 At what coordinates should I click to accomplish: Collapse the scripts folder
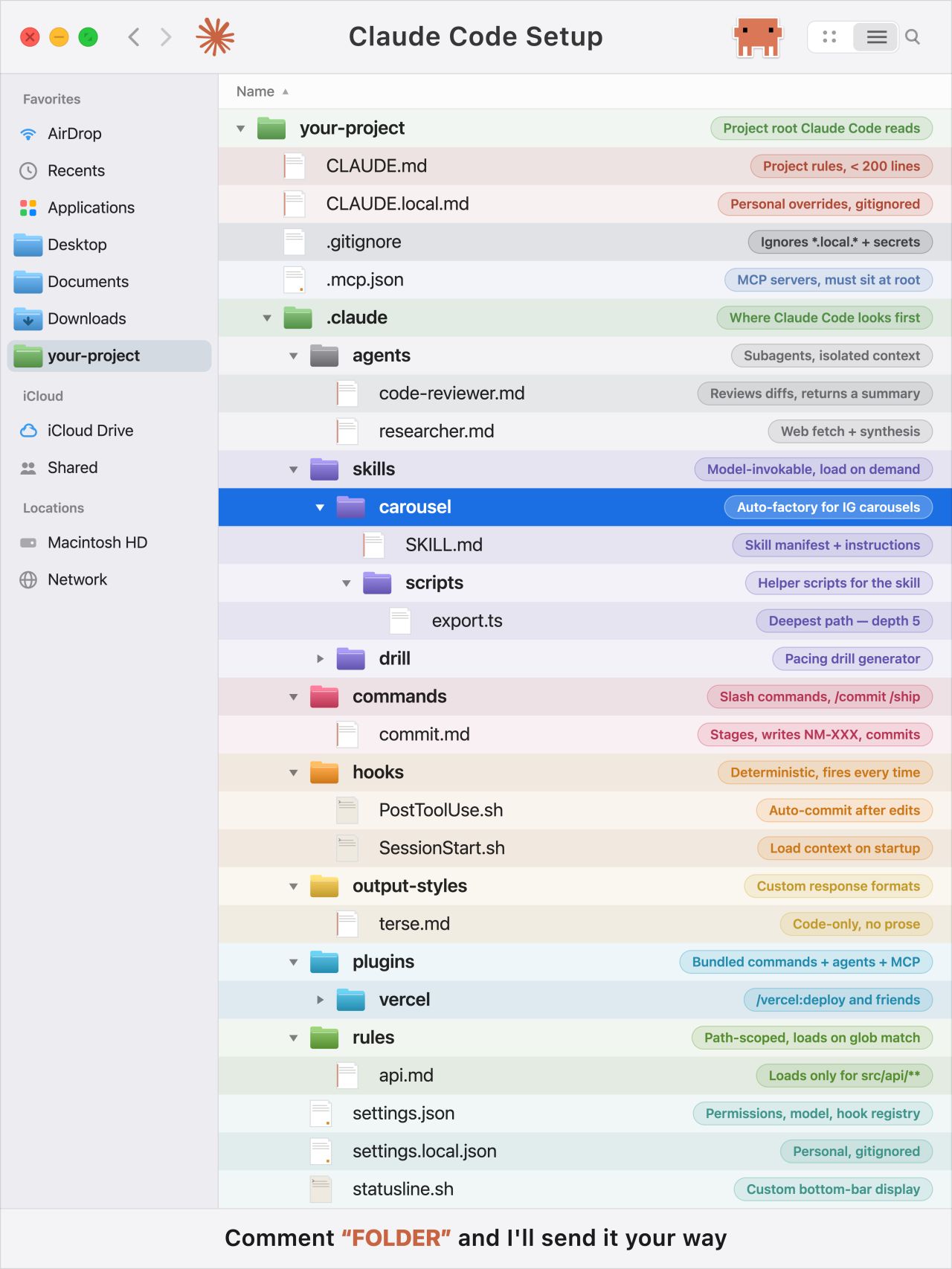pos(346,584)
